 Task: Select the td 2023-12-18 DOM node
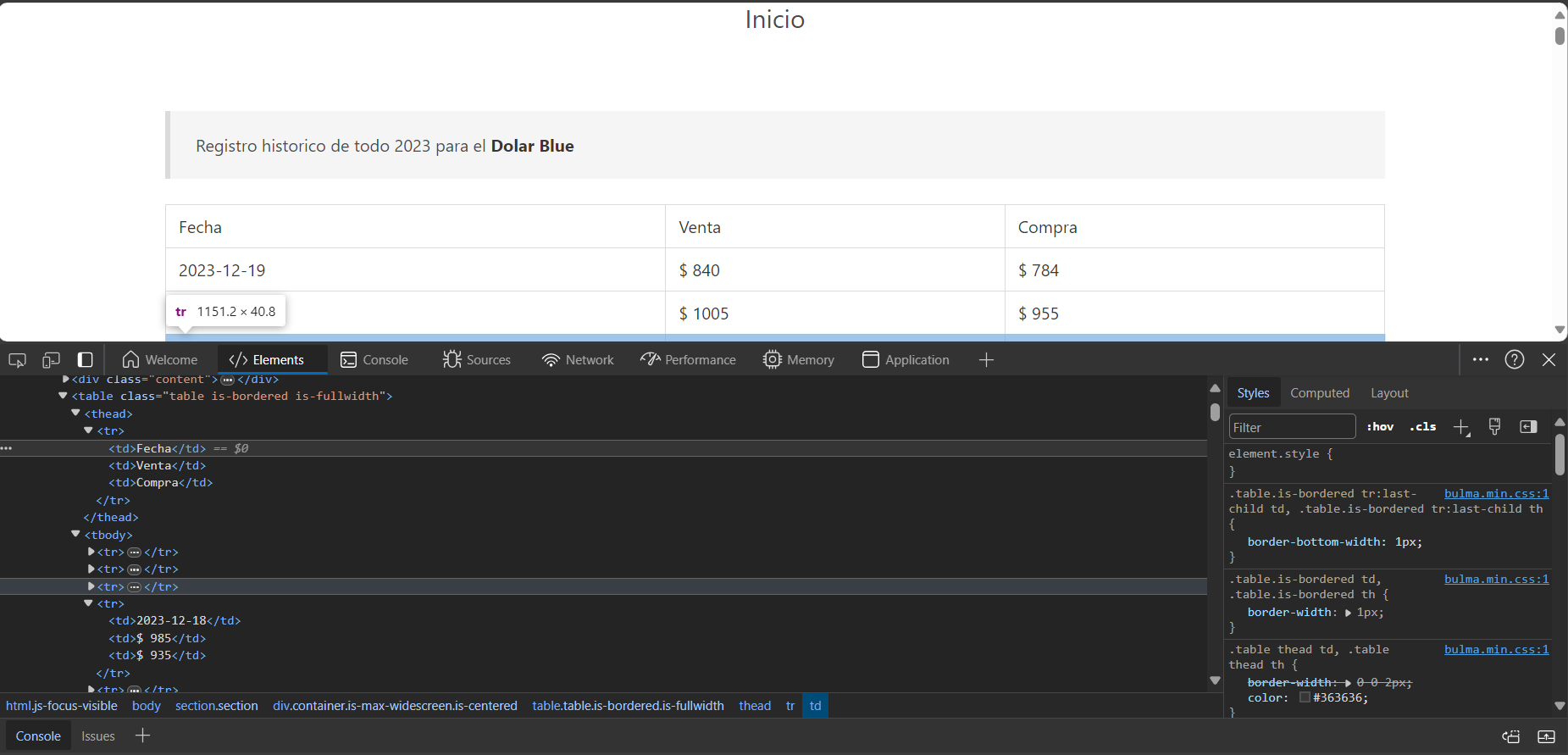[x=175, y=620]
